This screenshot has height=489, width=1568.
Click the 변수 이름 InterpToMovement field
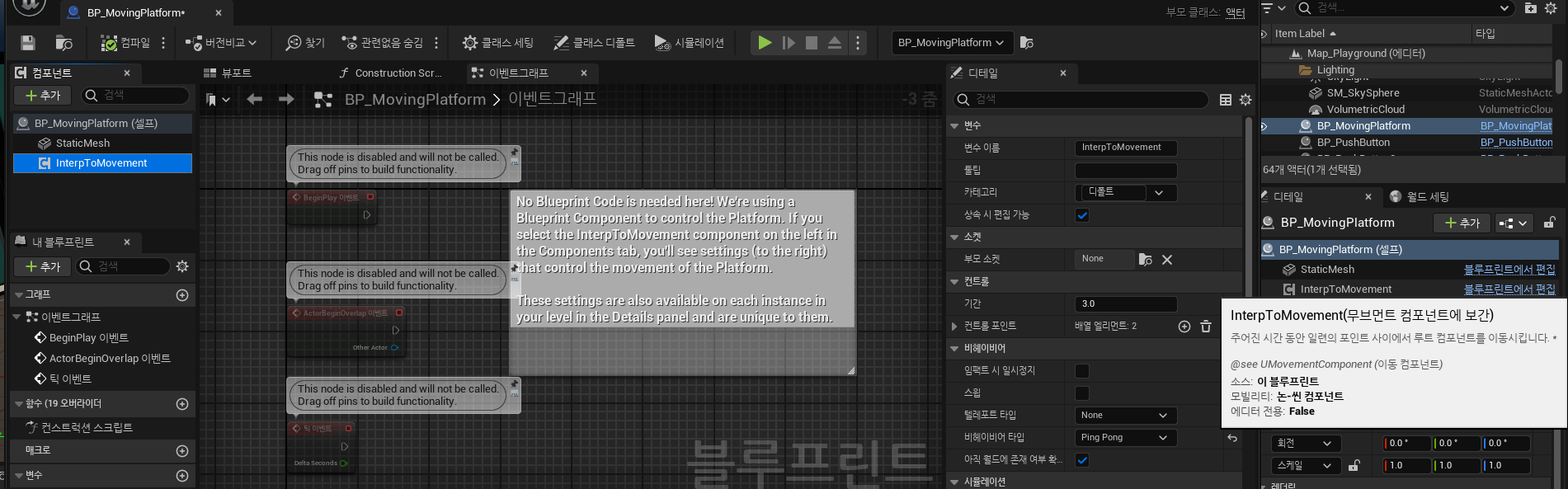(1125, 148)
